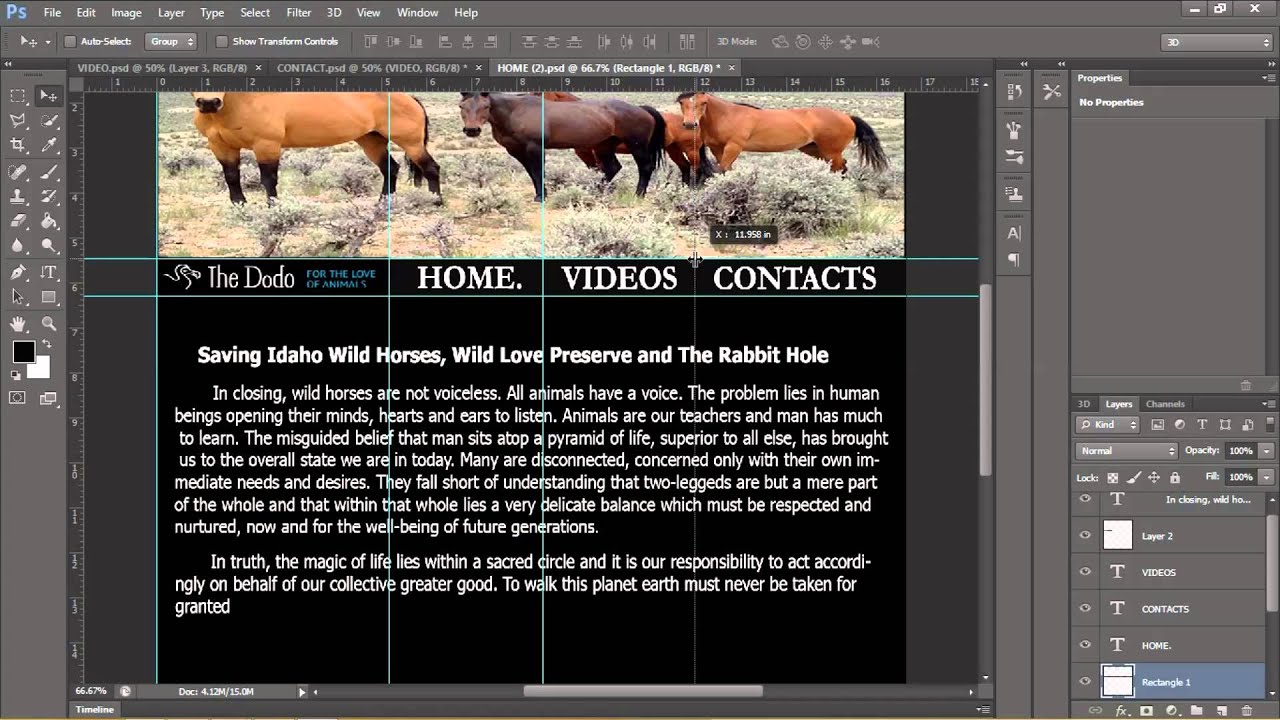Select the Rectangular Marquee tool
The width and height of the screenshot is (1280, 720).
click(18, 96)
